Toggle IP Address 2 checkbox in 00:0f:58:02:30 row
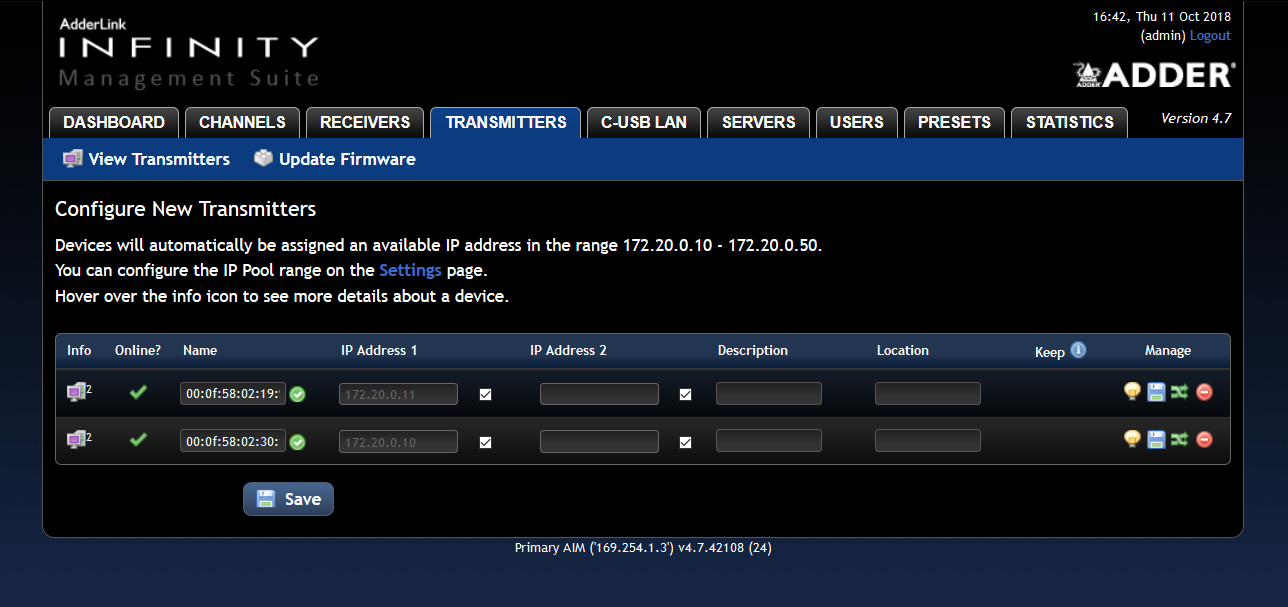1288x607 pixels. pos(685,441)
